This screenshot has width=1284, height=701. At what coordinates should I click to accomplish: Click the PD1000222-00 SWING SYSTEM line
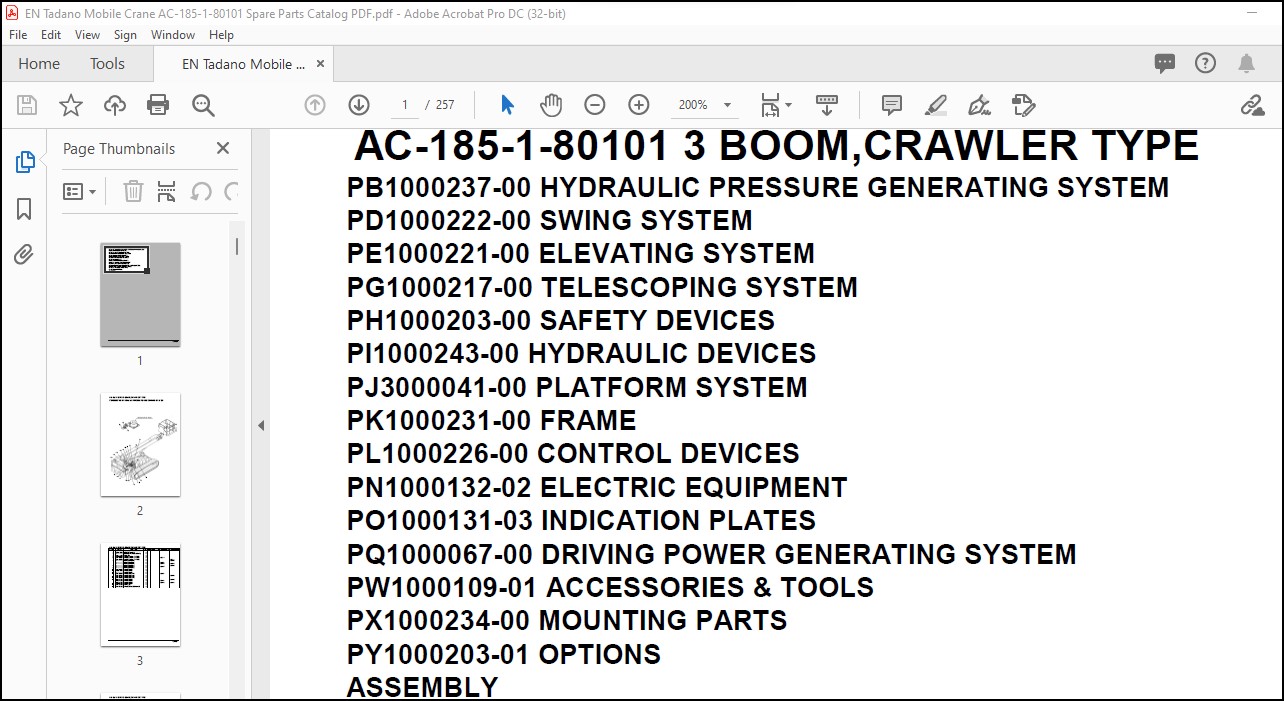(x=549, y=220)
